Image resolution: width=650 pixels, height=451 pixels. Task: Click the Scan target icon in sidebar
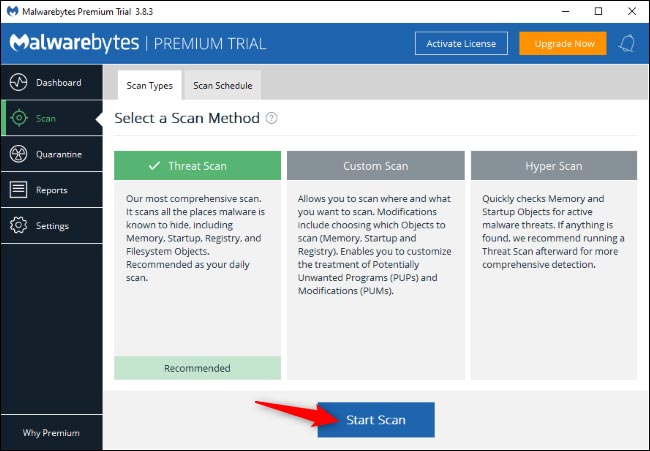[19, 118]
